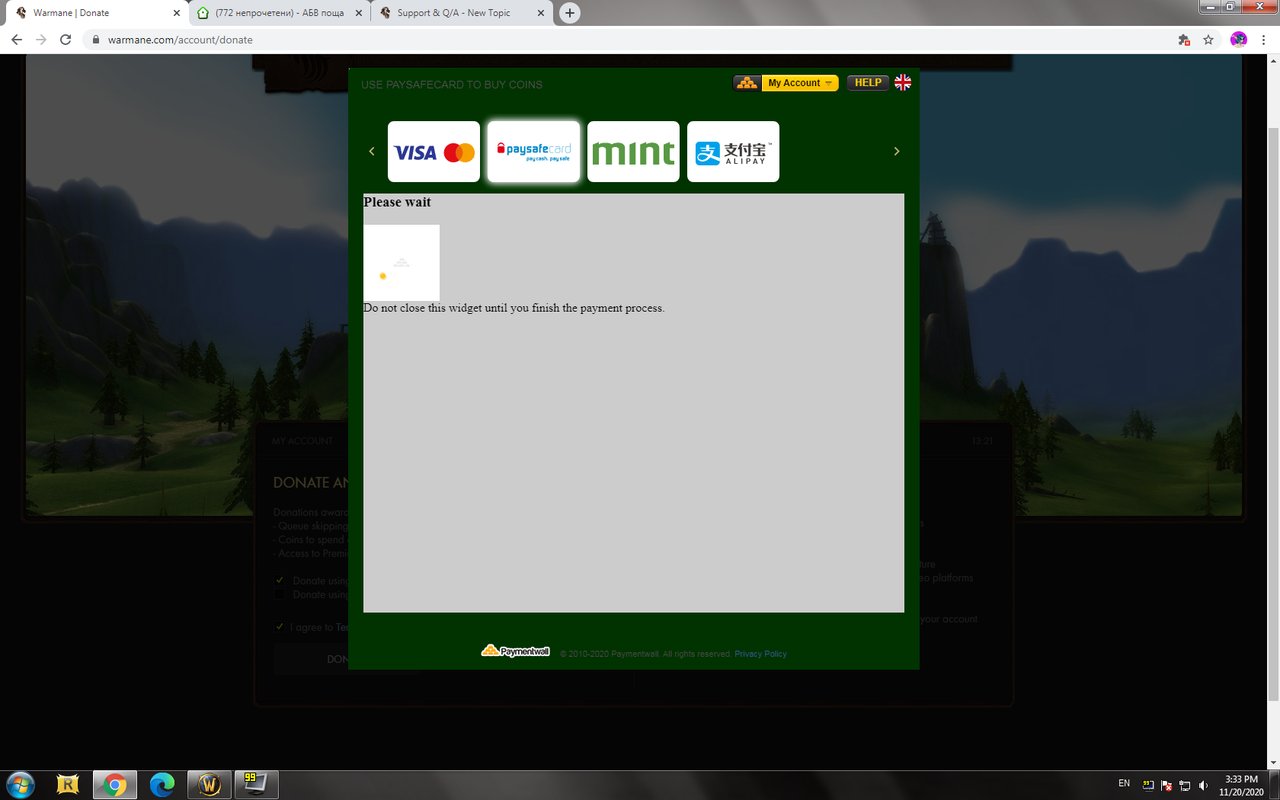This screenshot has width=1280, height=800.
Task: Click the tray monitor icon showing 99
Action: pyautogui.click(x=1149, y=785)
